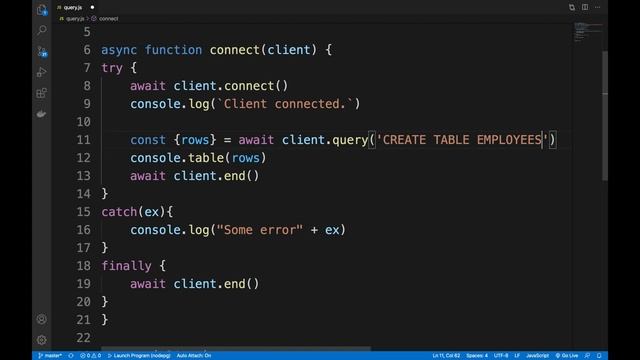Split the editor to the right
This screenshot has width=640, height=360.
pyautogui.click(x=585, y=7)
